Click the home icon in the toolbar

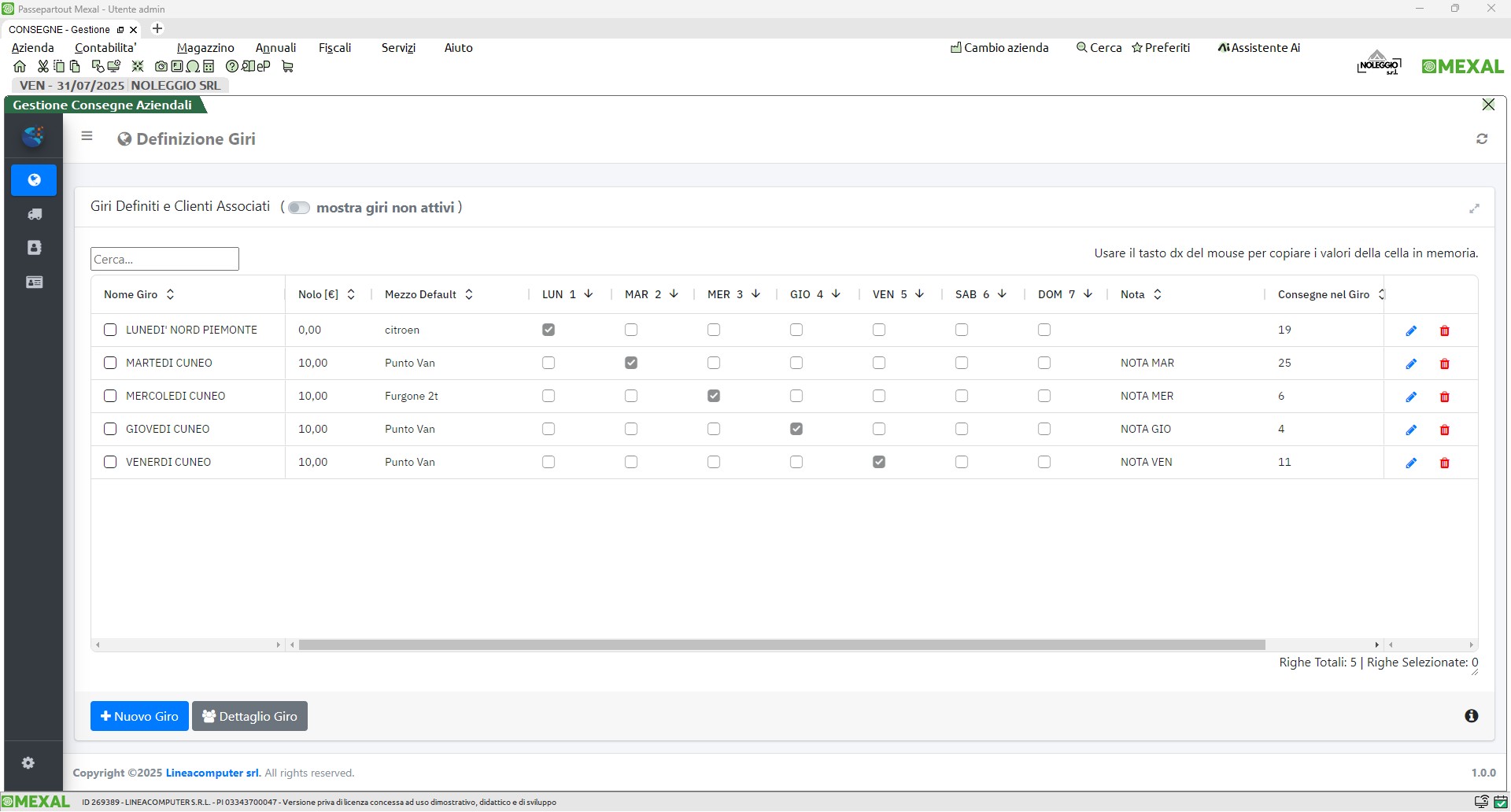20,67
